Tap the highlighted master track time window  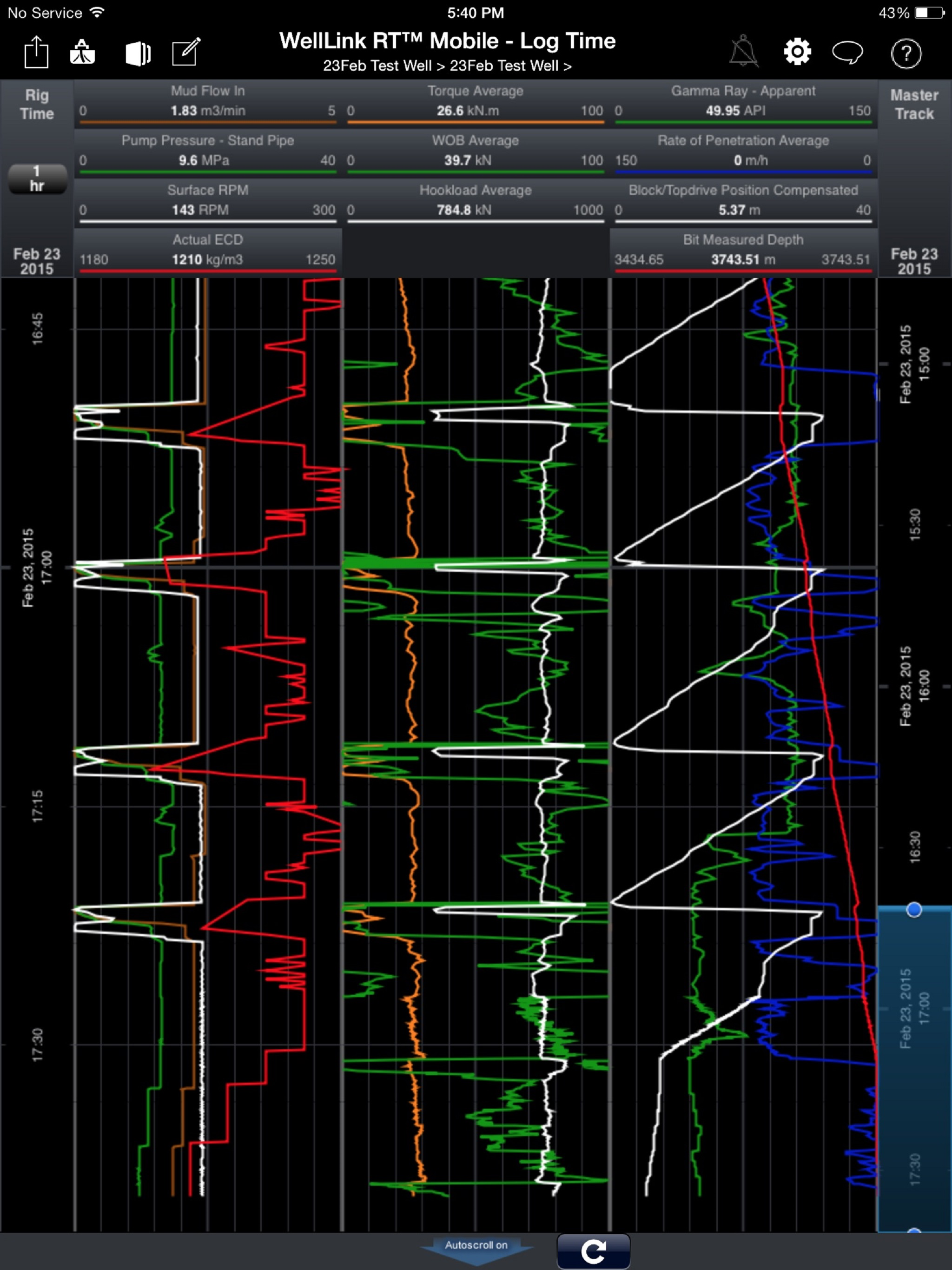[x=914, y=1070]
